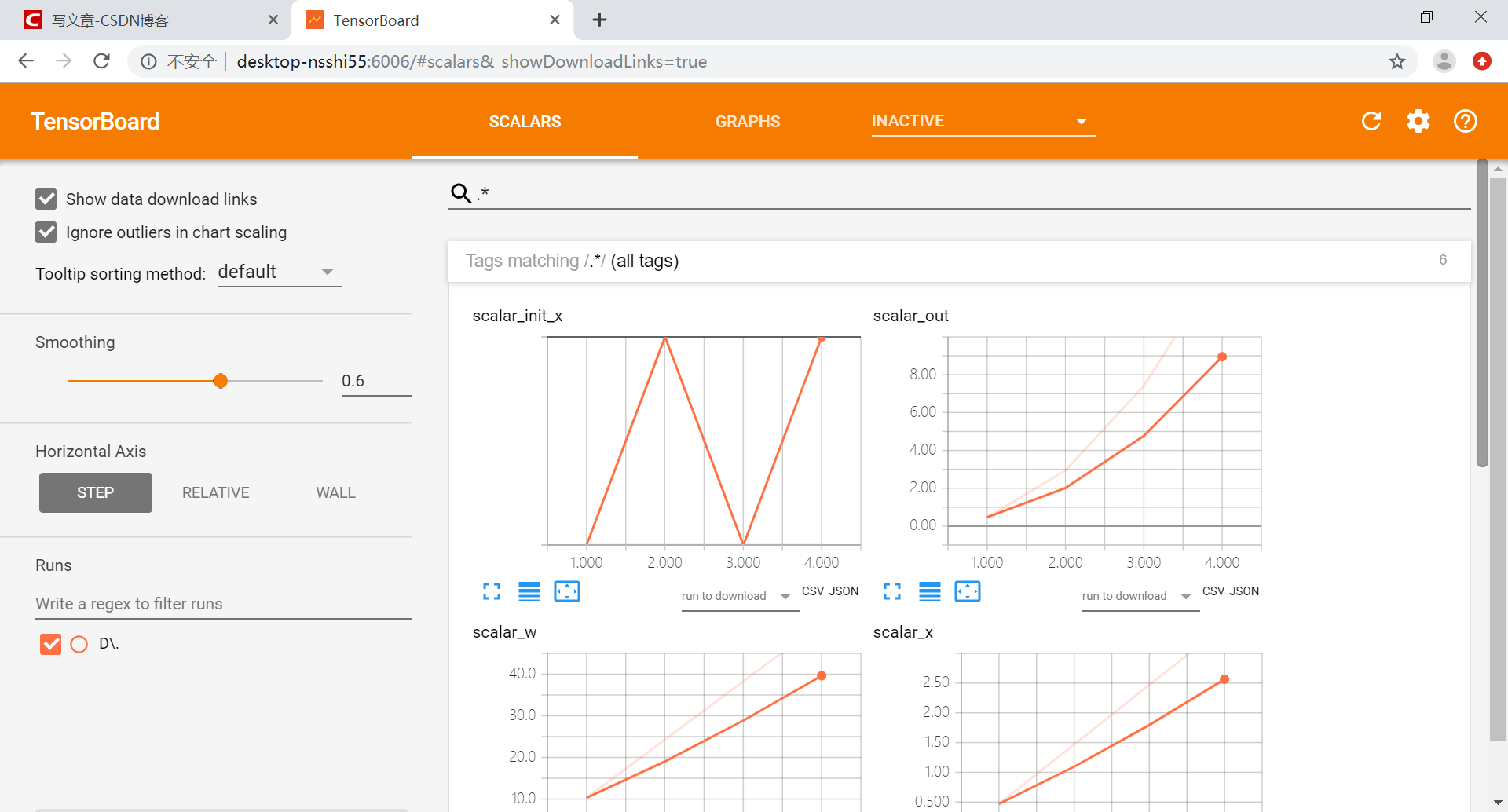The width and height of the screenshot is (1508, 812).
Task: Reload TensorBoard data with refresh icon
Action: coord(1371,121)
